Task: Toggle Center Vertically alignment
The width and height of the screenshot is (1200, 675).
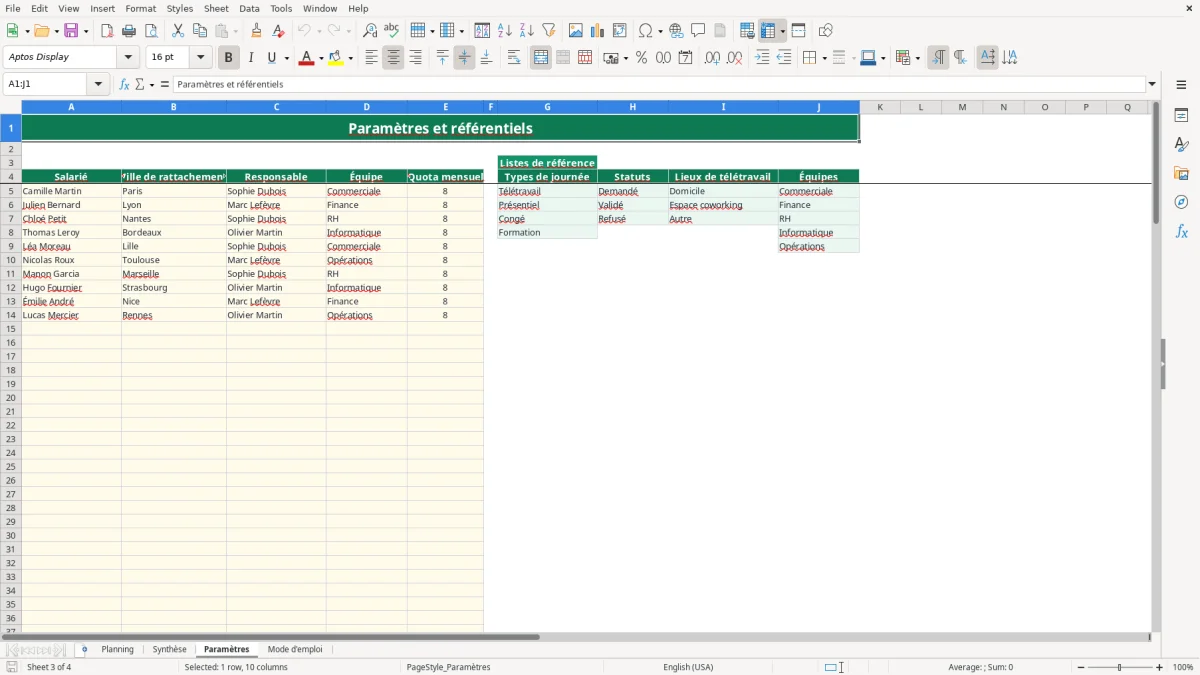Action: pos(464,58)
